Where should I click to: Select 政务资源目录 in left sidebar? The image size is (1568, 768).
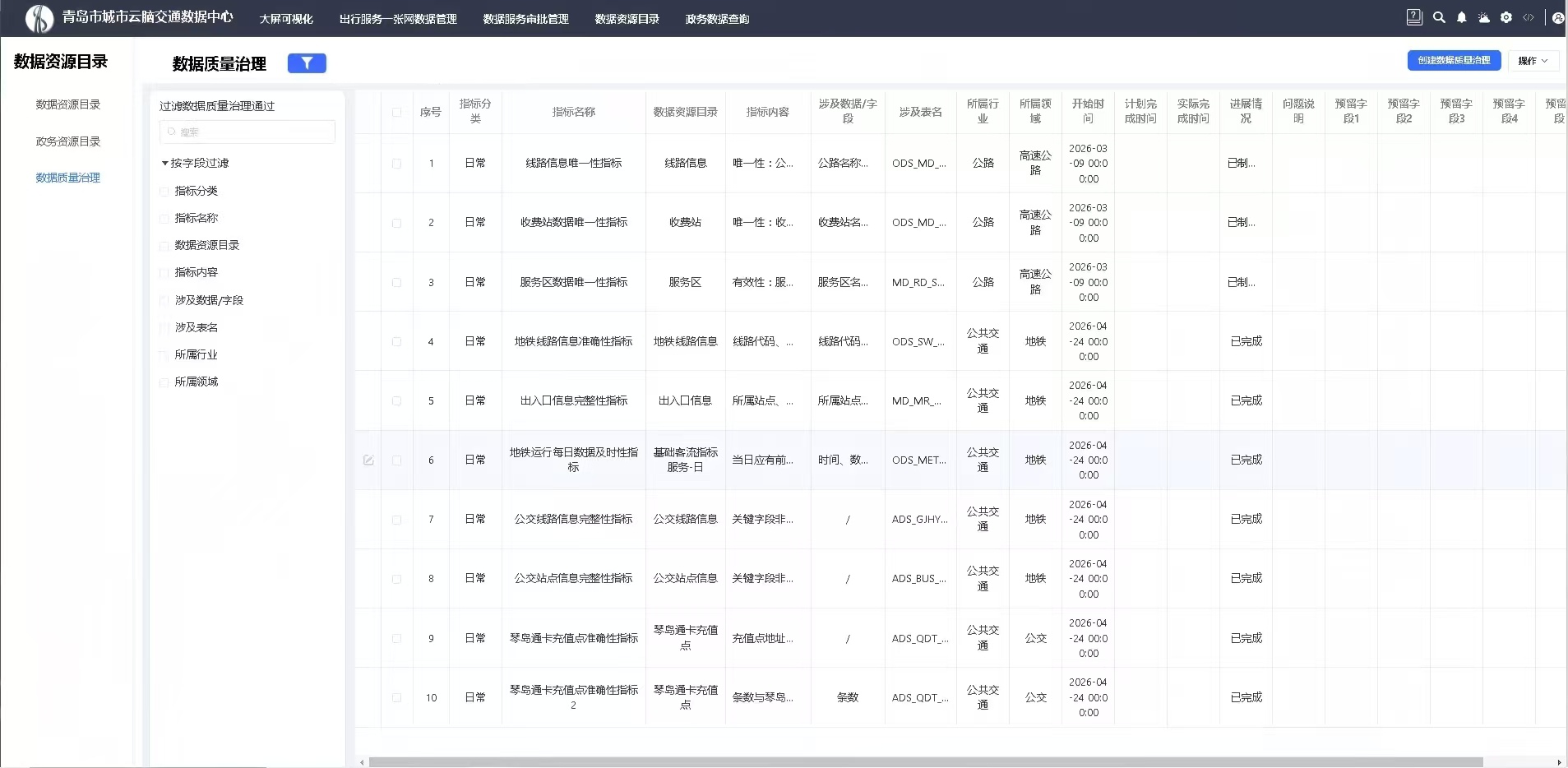point(68,141)
